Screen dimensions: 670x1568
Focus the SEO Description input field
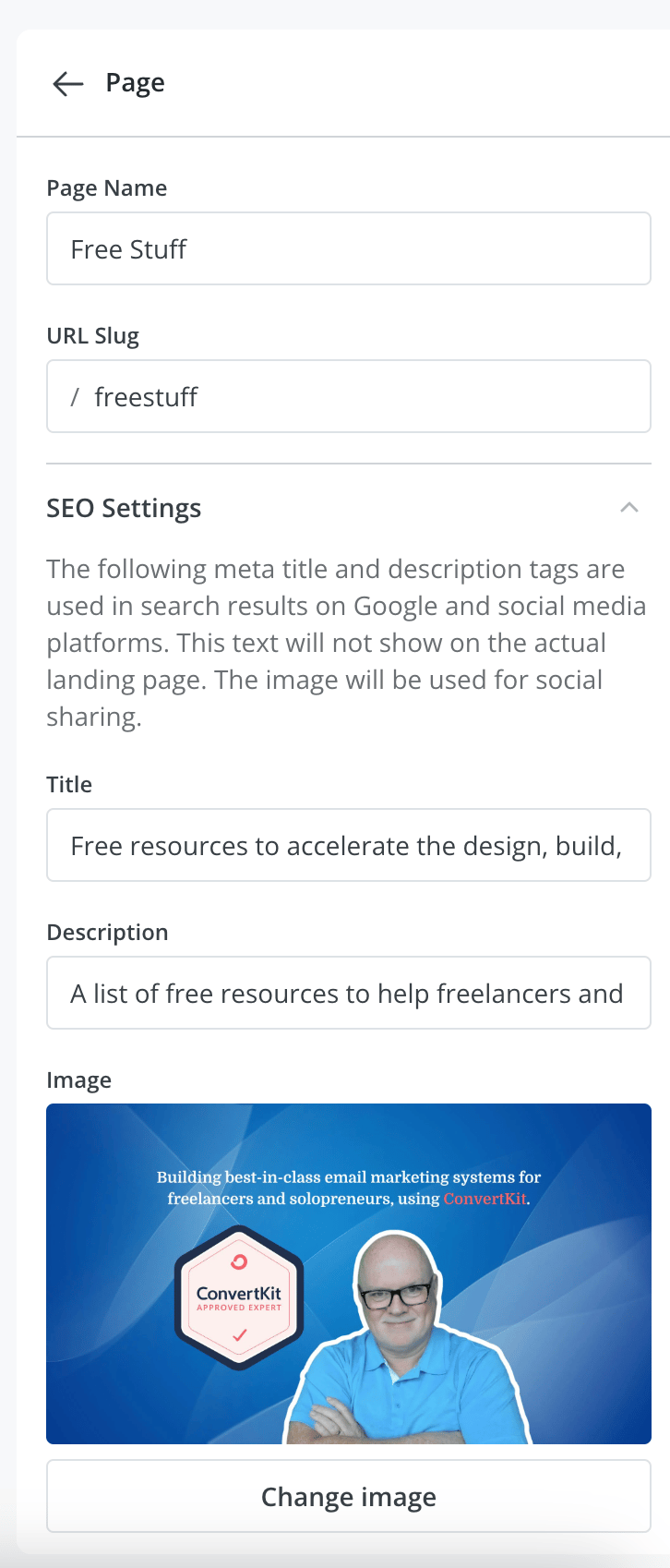coord(349,994)
